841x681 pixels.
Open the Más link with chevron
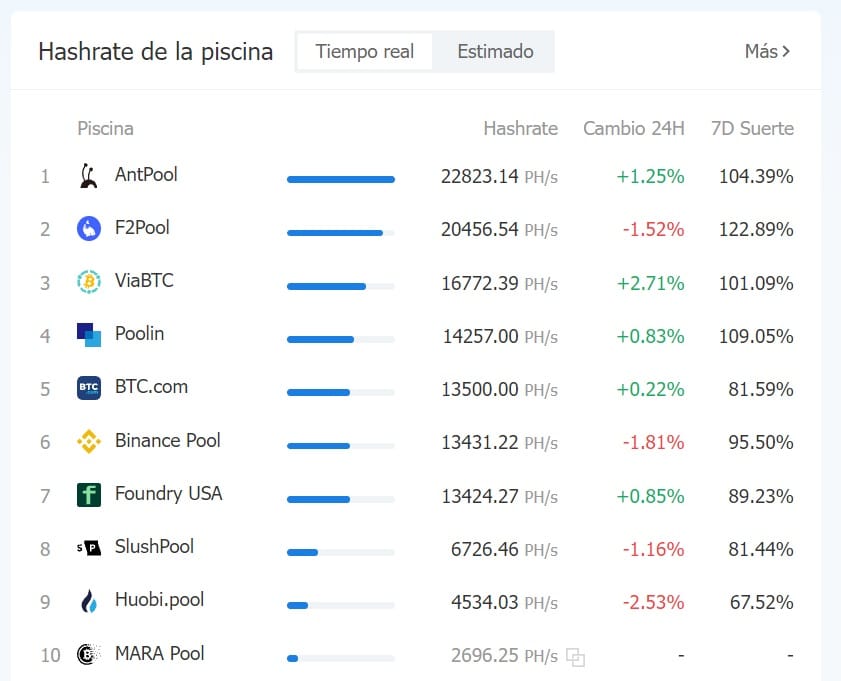click(768, 51)
